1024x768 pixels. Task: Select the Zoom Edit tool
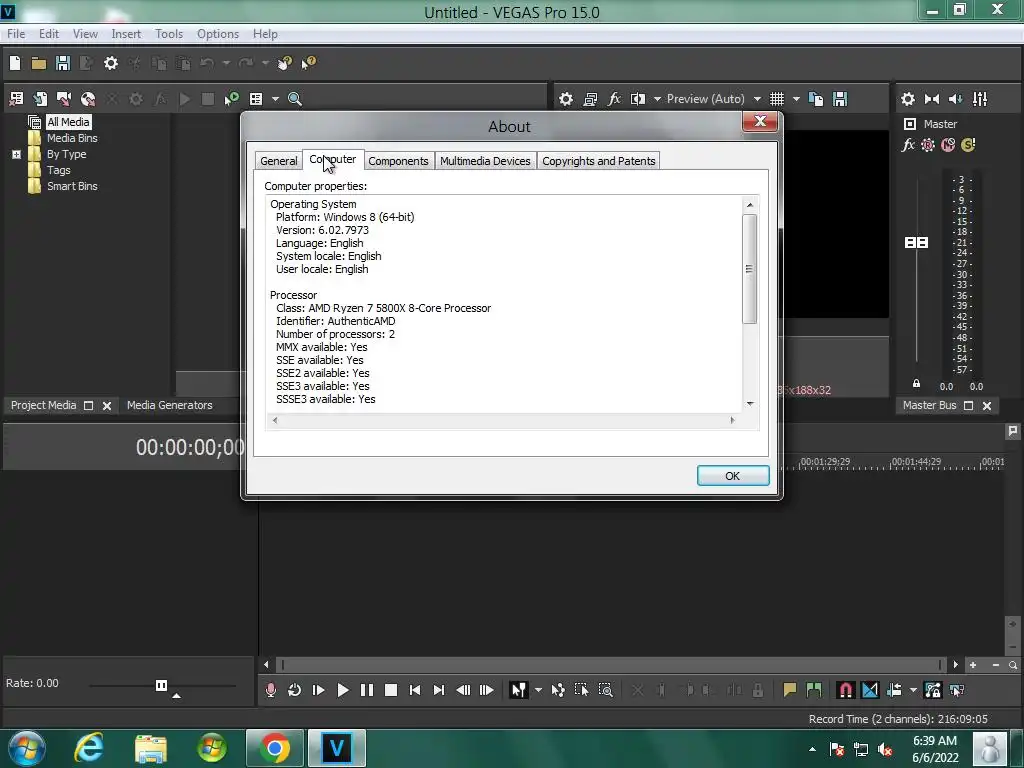point(606,690)
